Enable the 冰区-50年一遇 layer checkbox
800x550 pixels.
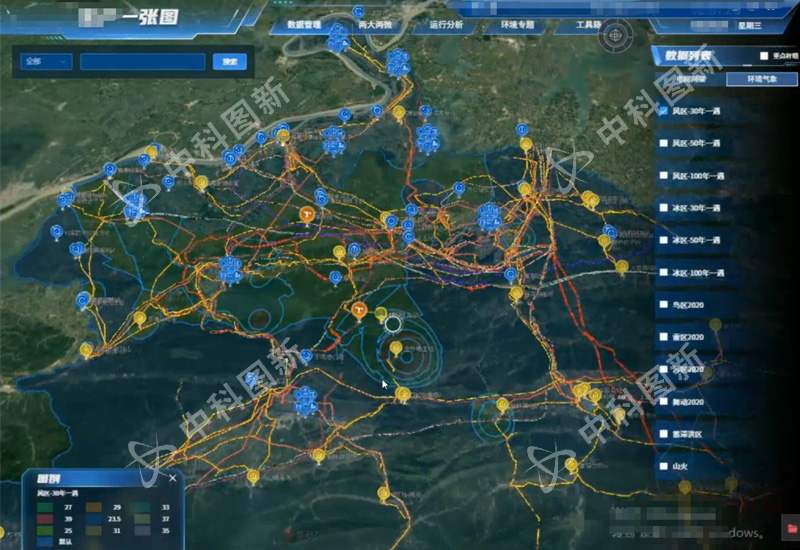pos(663,240)
